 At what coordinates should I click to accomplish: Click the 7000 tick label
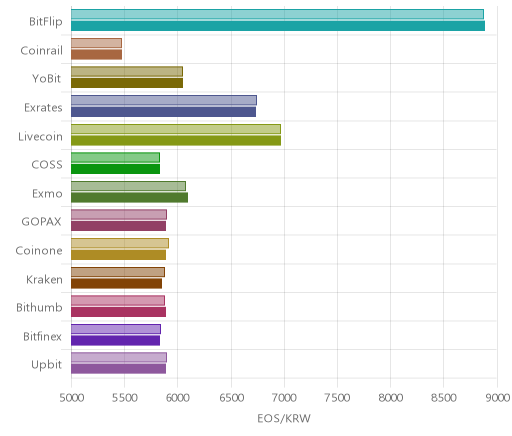point(284,398)
